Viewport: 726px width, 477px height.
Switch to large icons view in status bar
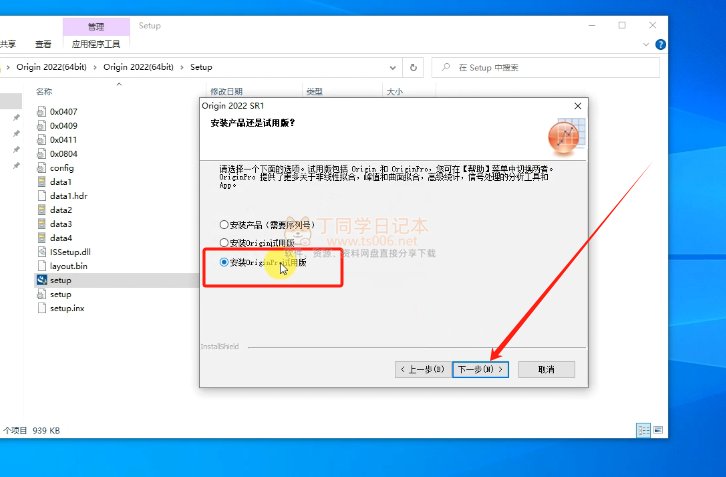point(658,430)
